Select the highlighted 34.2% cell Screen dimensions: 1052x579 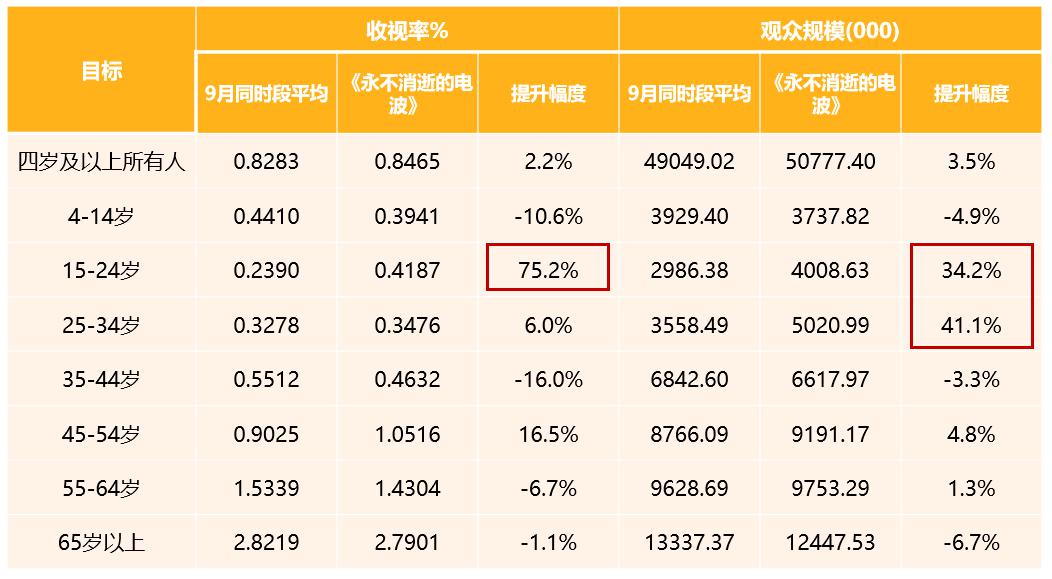coord(971,270)
